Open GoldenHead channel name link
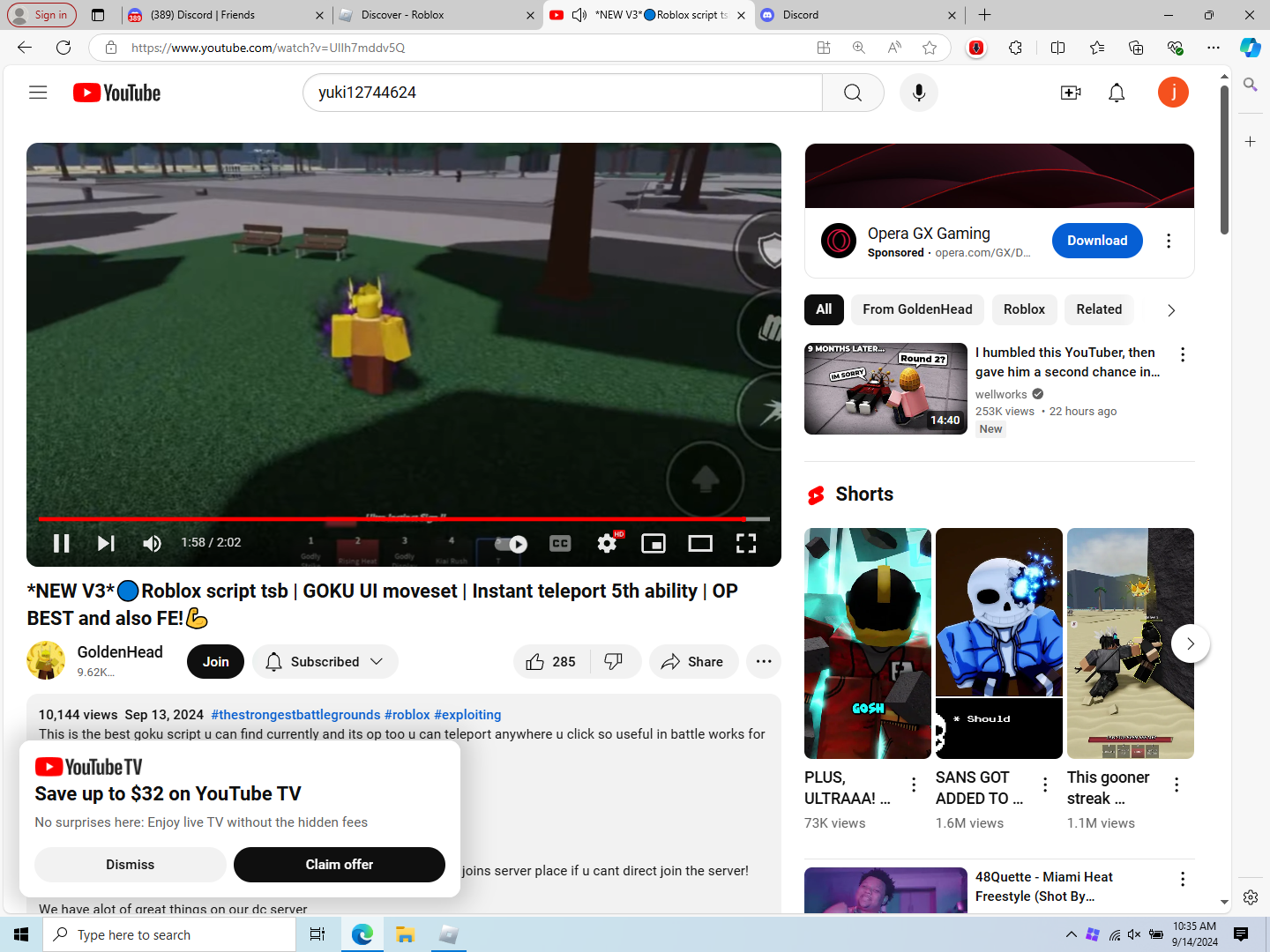The height and width of the screenshot is (952, 1270). [120, 652]
